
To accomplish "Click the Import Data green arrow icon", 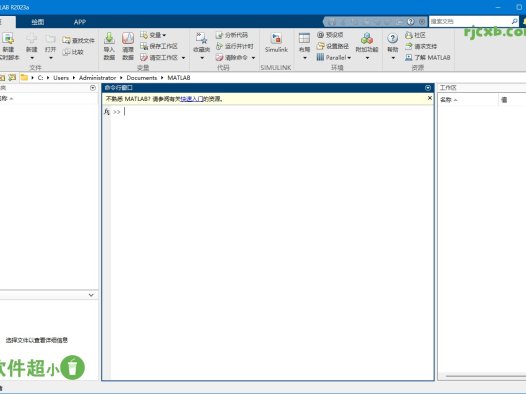I will point(109,38).
